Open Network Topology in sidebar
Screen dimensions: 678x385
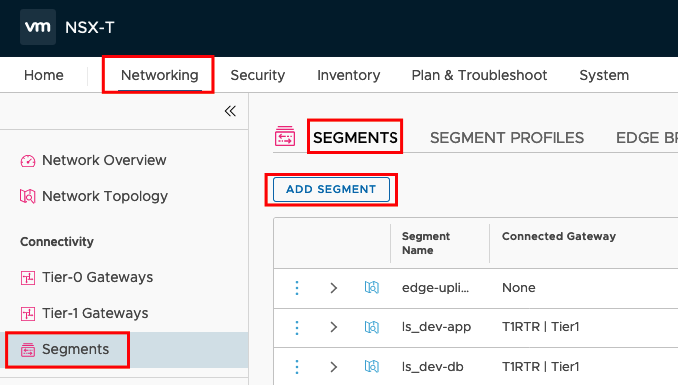(105, 196)
